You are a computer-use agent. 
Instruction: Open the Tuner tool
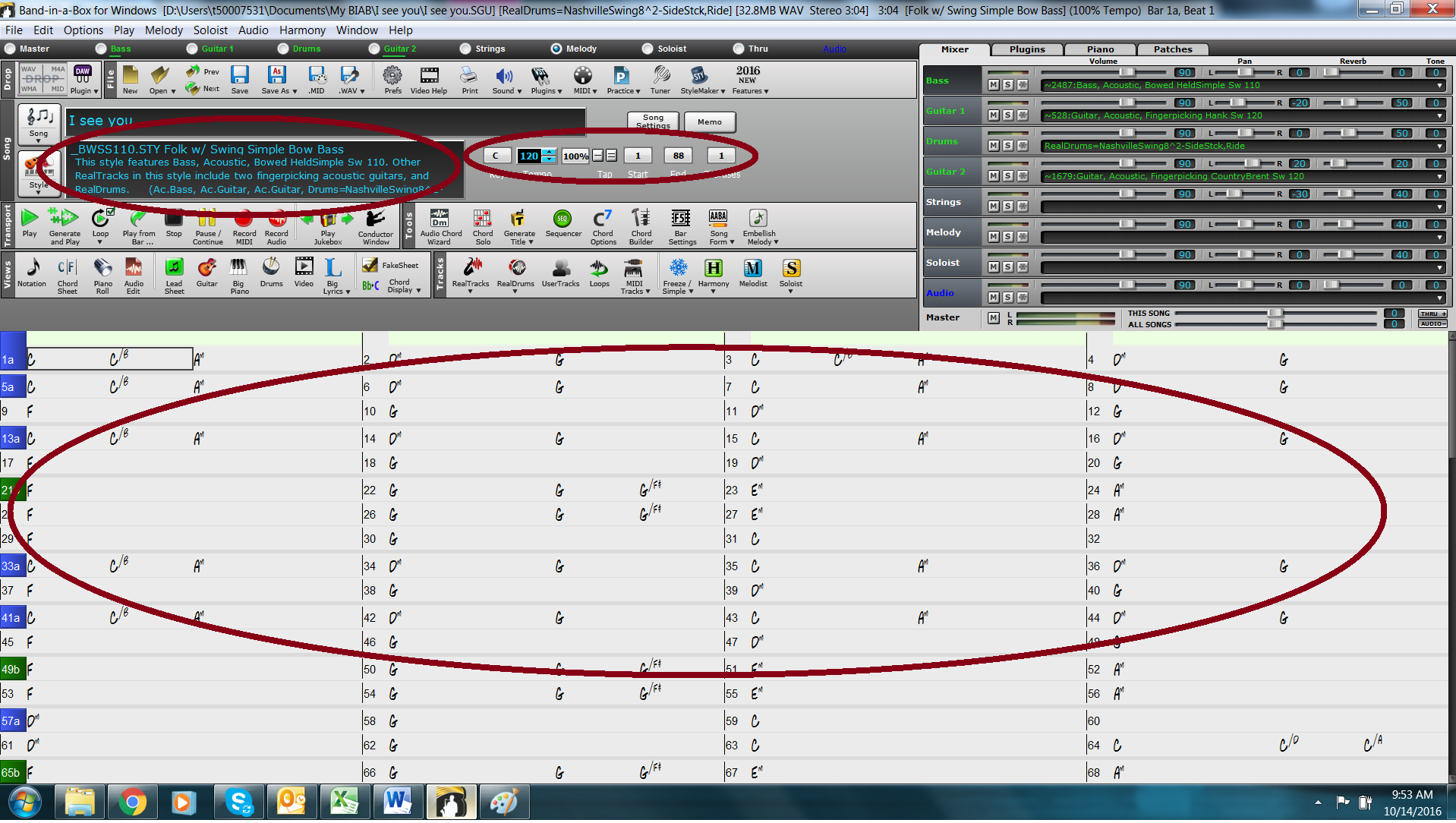[660, 80]
